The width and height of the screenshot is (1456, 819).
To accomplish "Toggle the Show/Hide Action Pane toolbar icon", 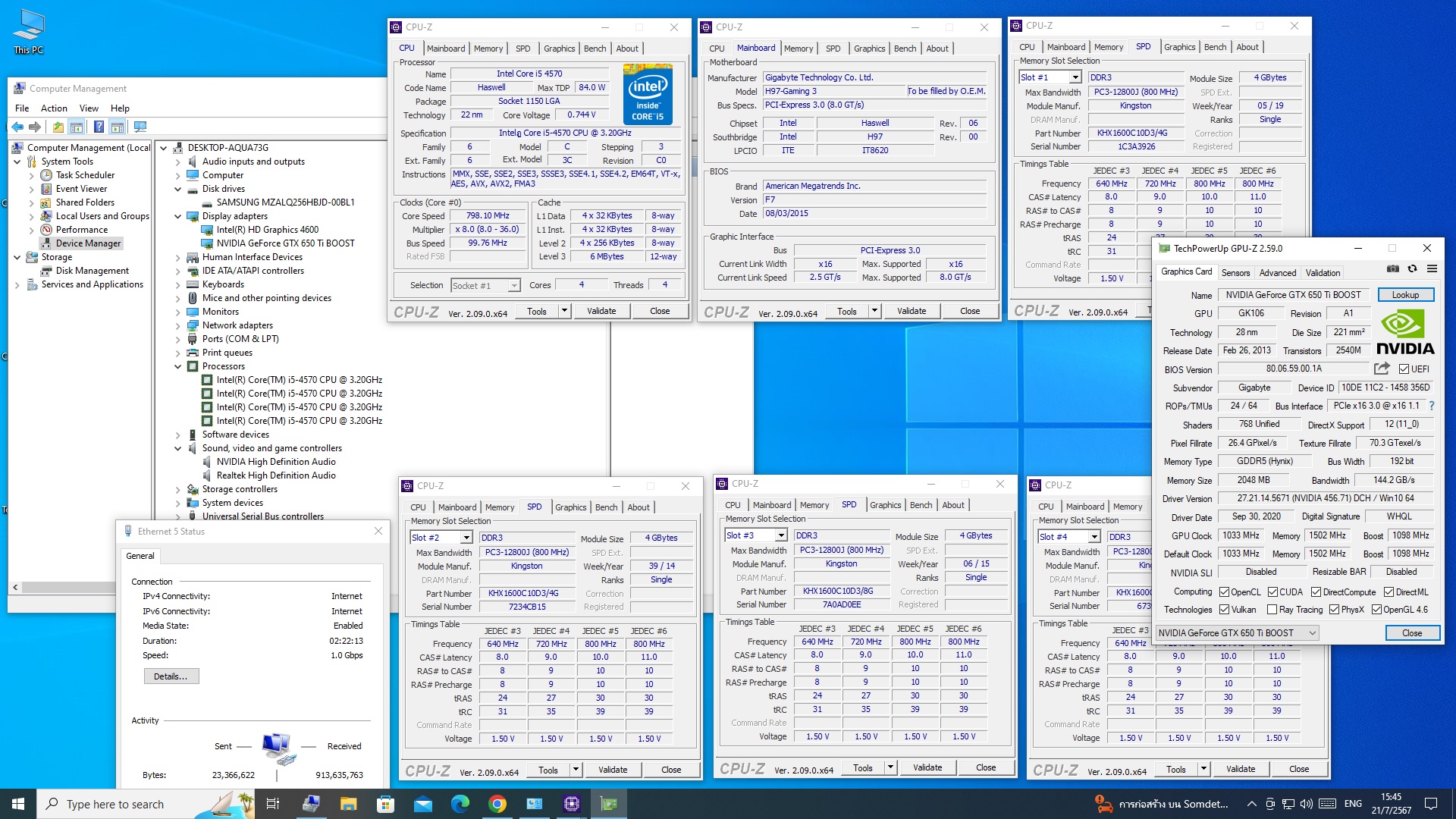I will pyautogui.click(x=117, y=127).
